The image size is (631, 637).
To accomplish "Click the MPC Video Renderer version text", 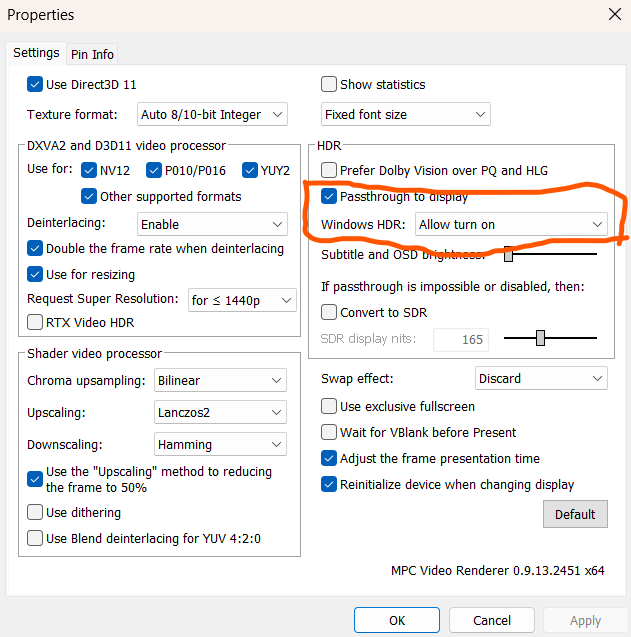I will pyautogui.click(x=498, y=570).
